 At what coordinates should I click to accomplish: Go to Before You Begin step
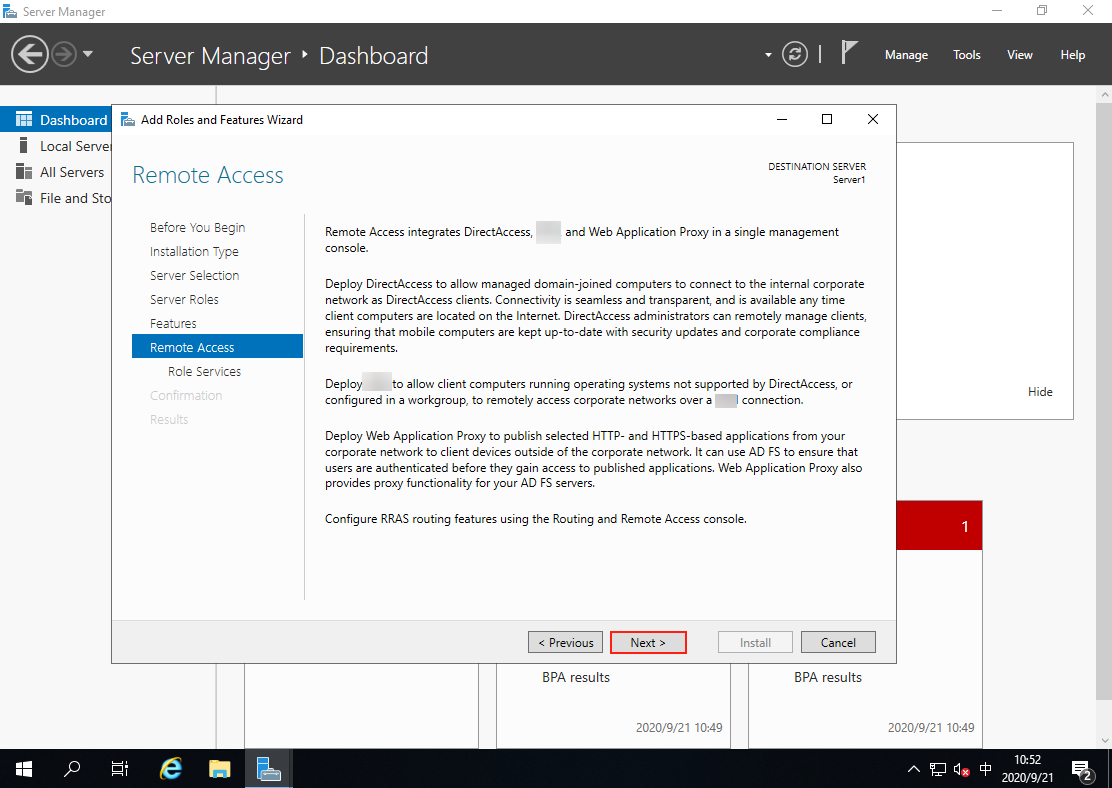197,227
